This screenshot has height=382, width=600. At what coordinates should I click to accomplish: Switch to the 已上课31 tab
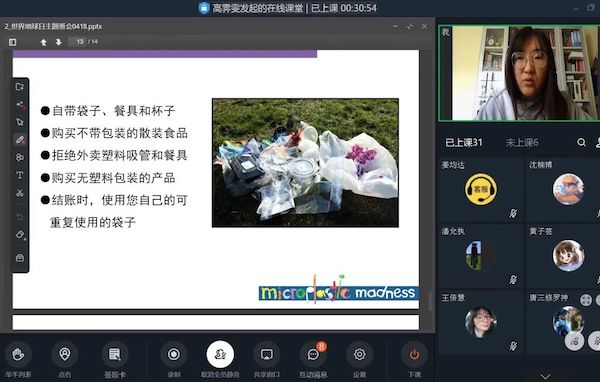coord(464,143)
